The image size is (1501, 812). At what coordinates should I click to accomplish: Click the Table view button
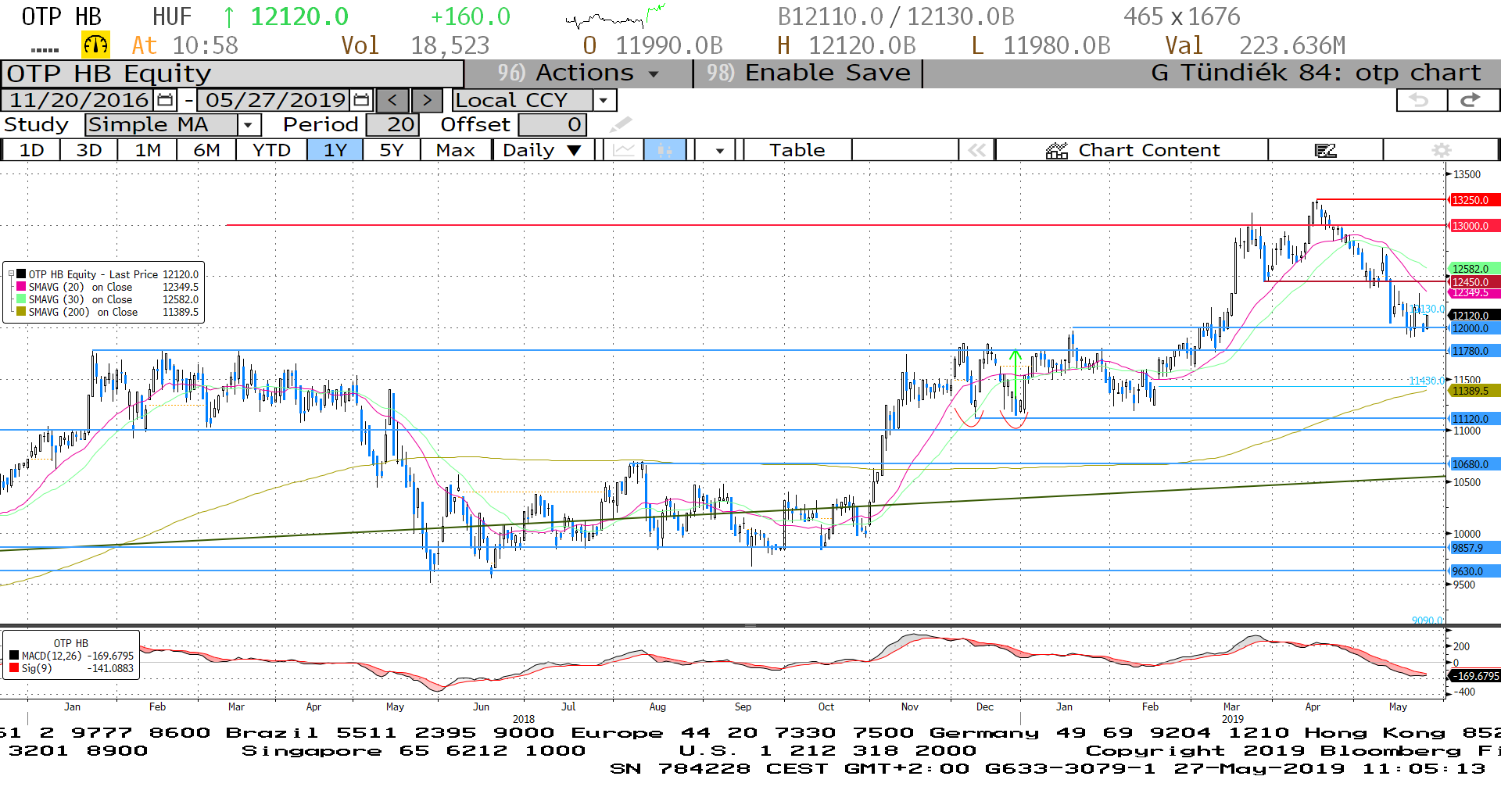pyautogui.click(x=797, y=150)
